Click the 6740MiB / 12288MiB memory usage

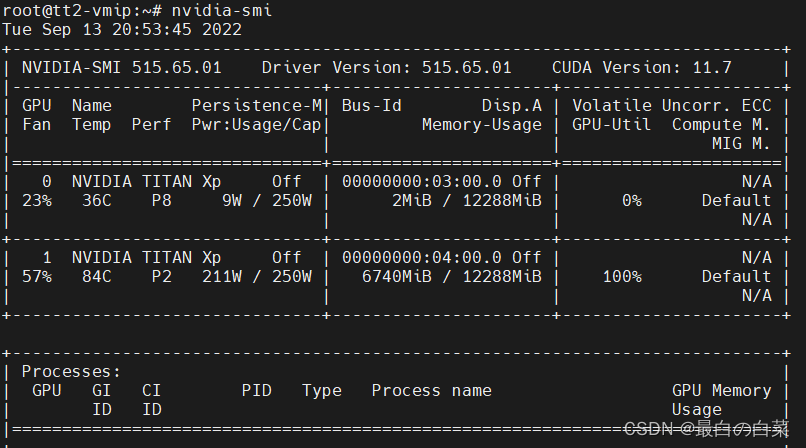pyautogui.click(x=451, y=276)
